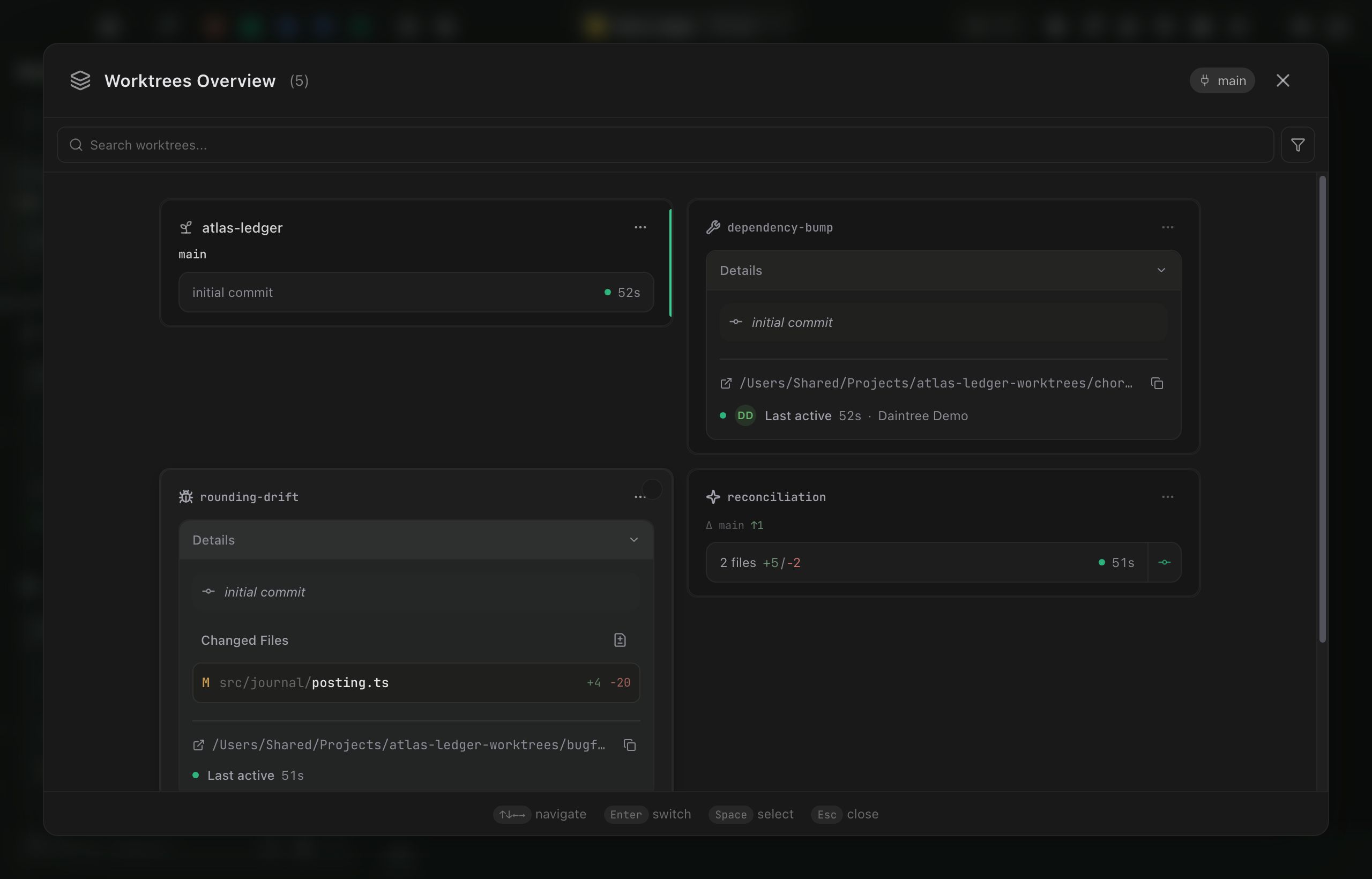
Task: Open the reconciliation card more menu
Action: click(1168, 496)
